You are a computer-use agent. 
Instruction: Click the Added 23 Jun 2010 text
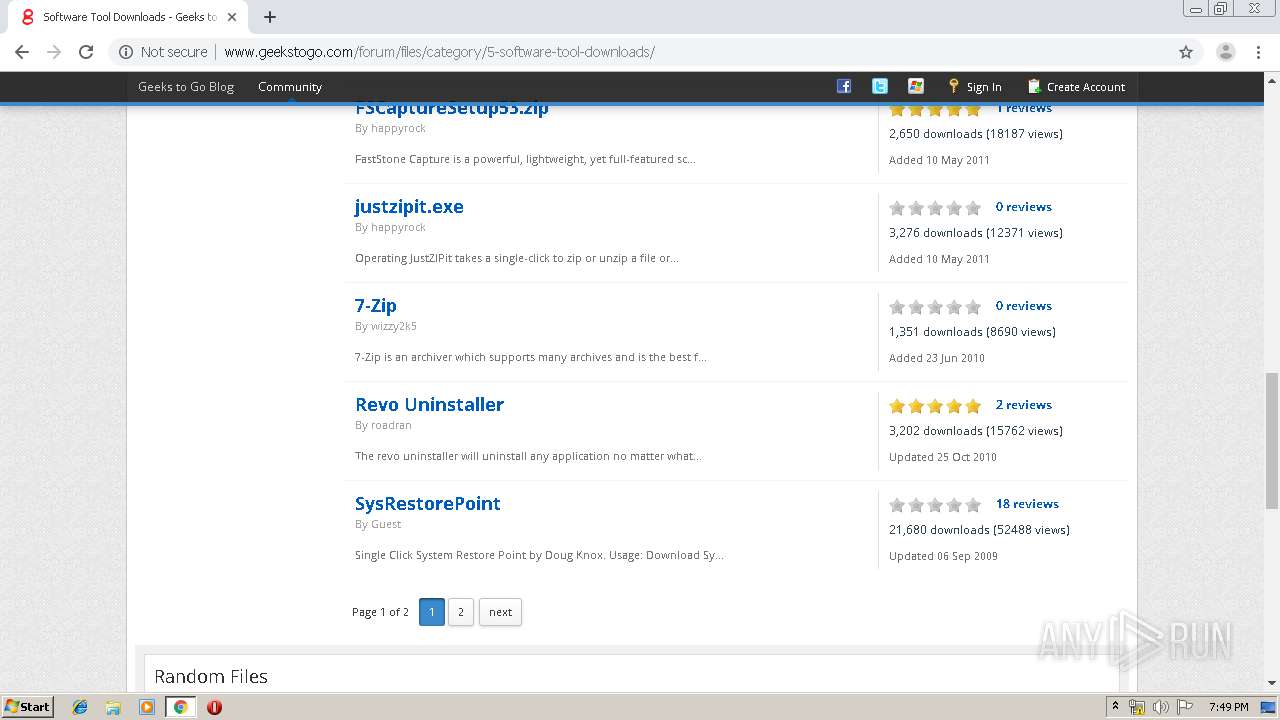pyautogui.click(x=937, y=358)
